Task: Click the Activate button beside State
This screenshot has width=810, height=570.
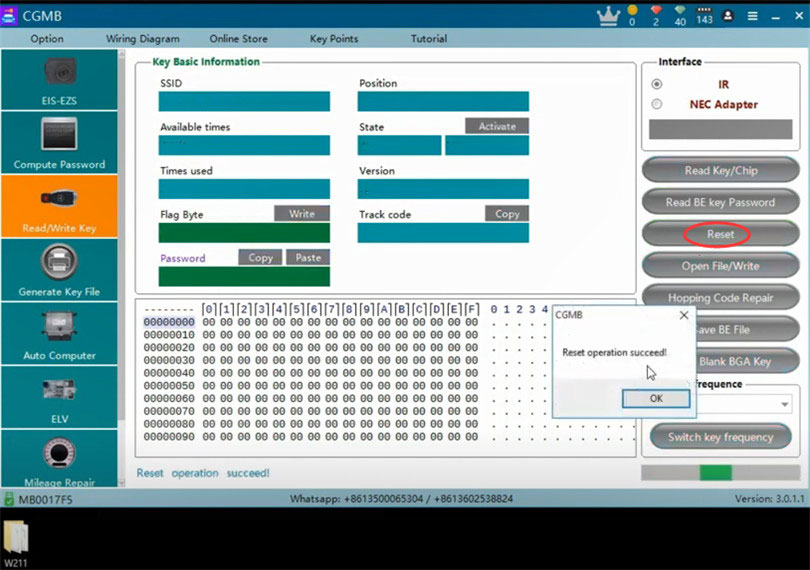Action: pos(497,126)
